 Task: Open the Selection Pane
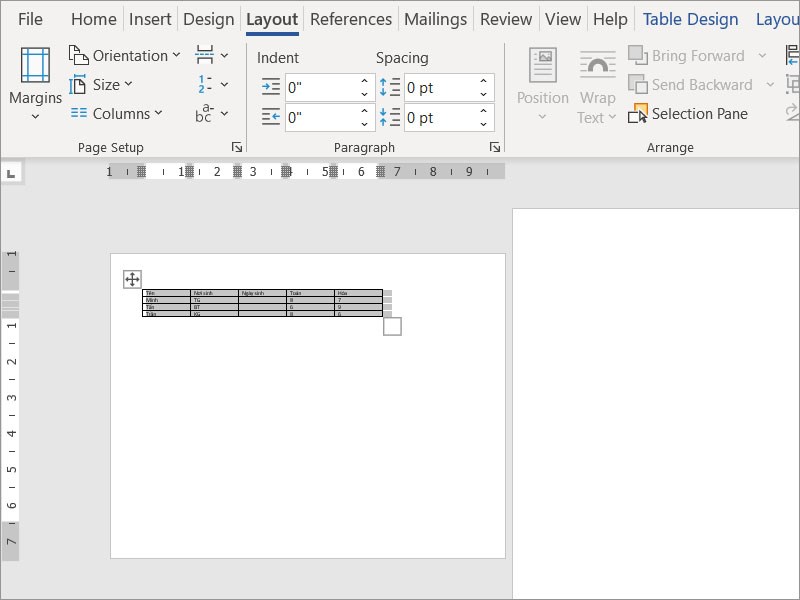click(688, 114)
